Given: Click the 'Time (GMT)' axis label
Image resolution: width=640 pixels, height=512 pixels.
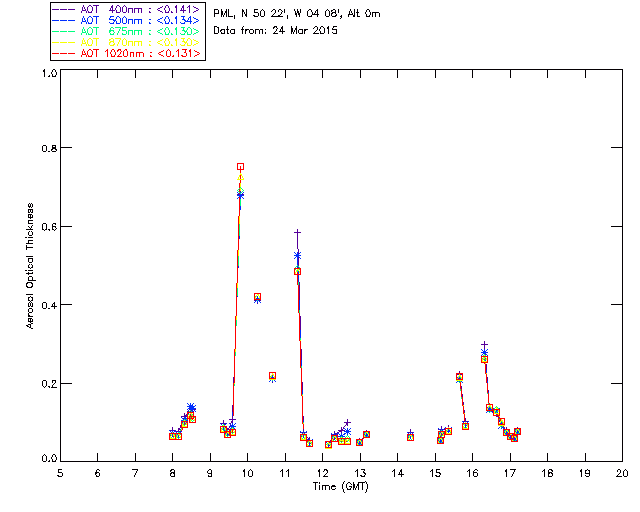Looking at the screenshot, I should tap(340, 487).
